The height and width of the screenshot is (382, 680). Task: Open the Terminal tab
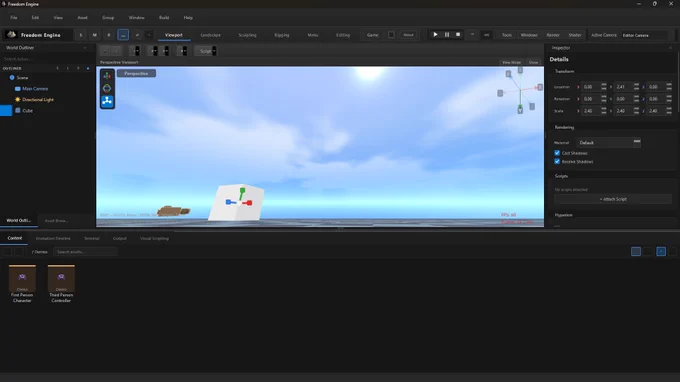[92, 238]
